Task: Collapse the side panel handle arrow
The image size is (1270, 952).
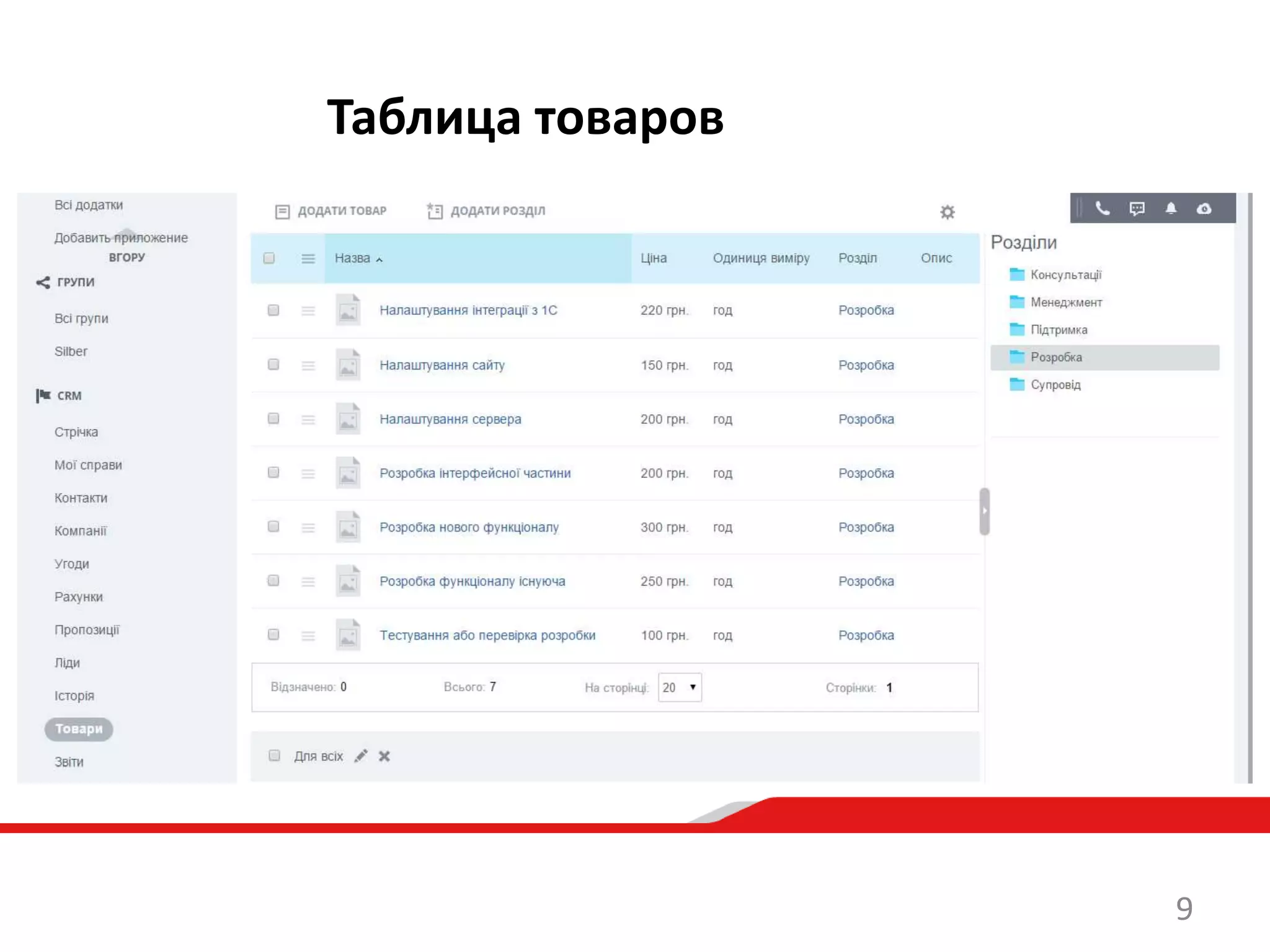Action: point(984,511)
